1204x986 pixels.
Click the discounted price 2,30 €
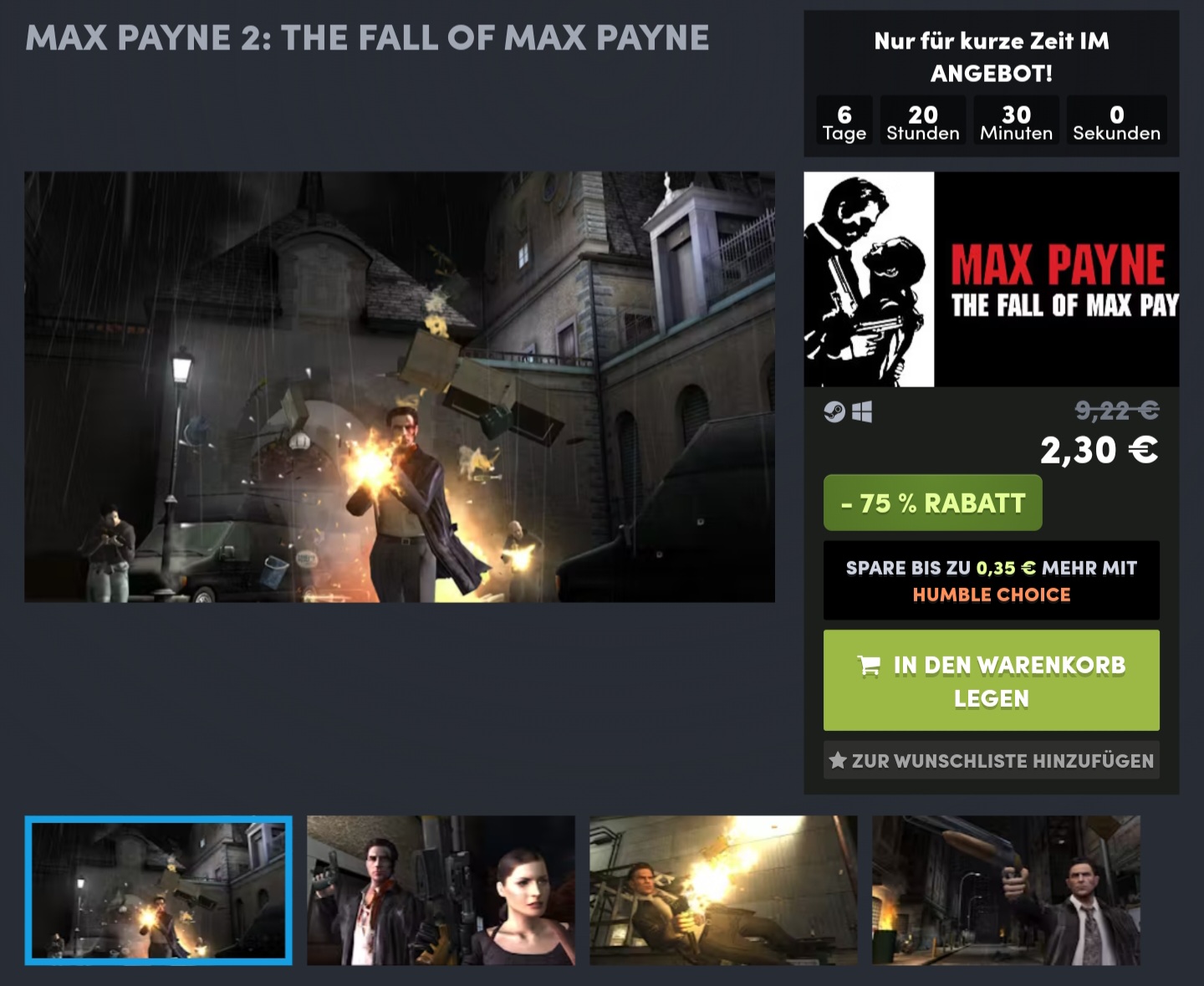tap(1099, 450)
